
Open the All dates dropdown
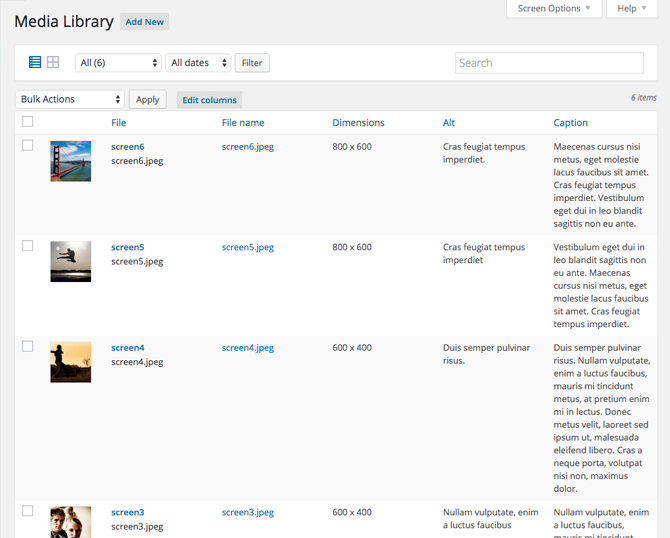[x=198, y=63]
